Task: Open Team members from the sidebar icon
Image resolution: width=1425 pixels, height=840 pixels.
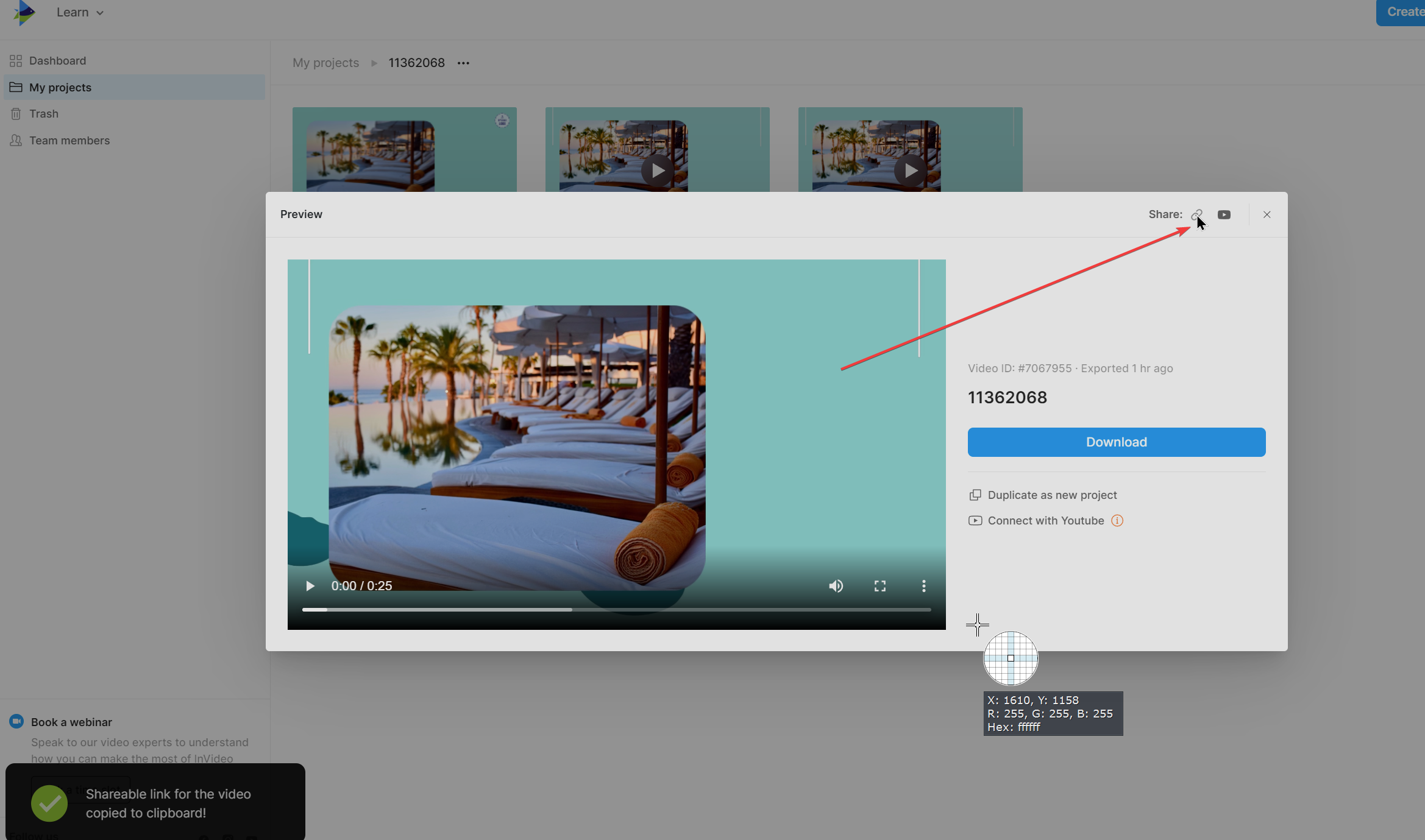Action: click(15, 140)
